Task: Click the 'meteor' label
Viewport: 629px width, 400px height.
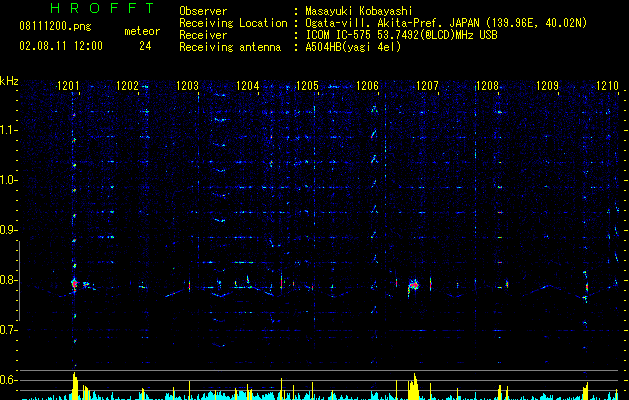Action: point(142,31)
